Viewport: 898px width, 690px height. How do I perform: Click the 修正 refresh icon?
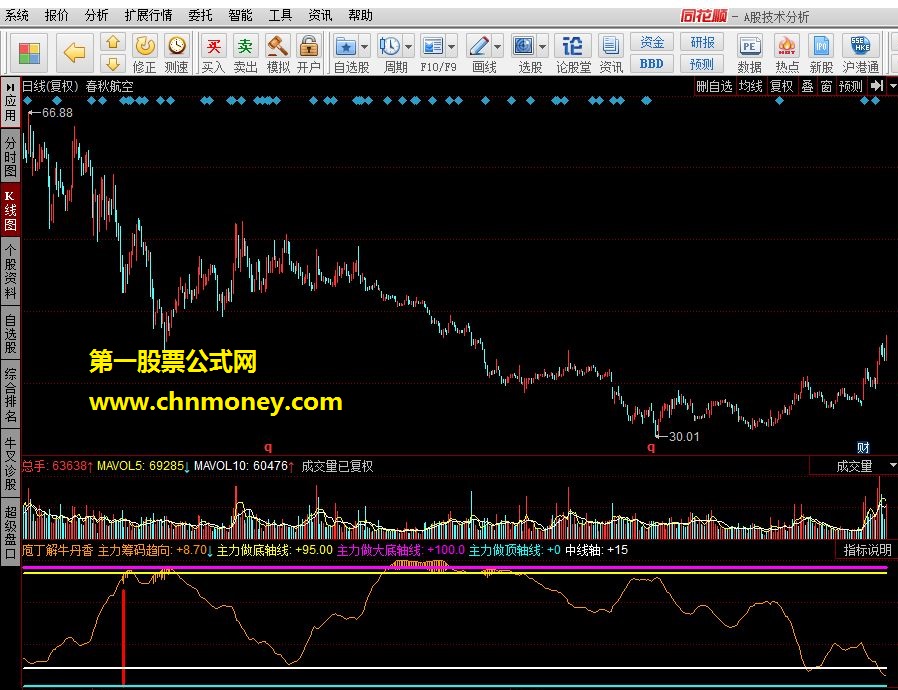coord(144,46)
